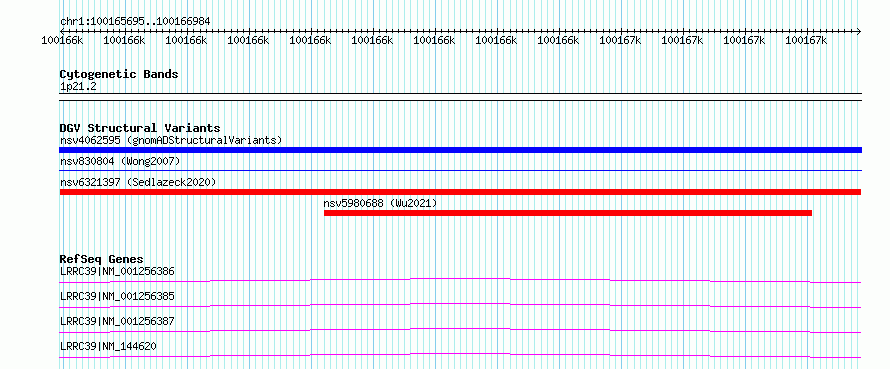Click the red nsv6321397 variant bar
890x369 pixels.
460,192
